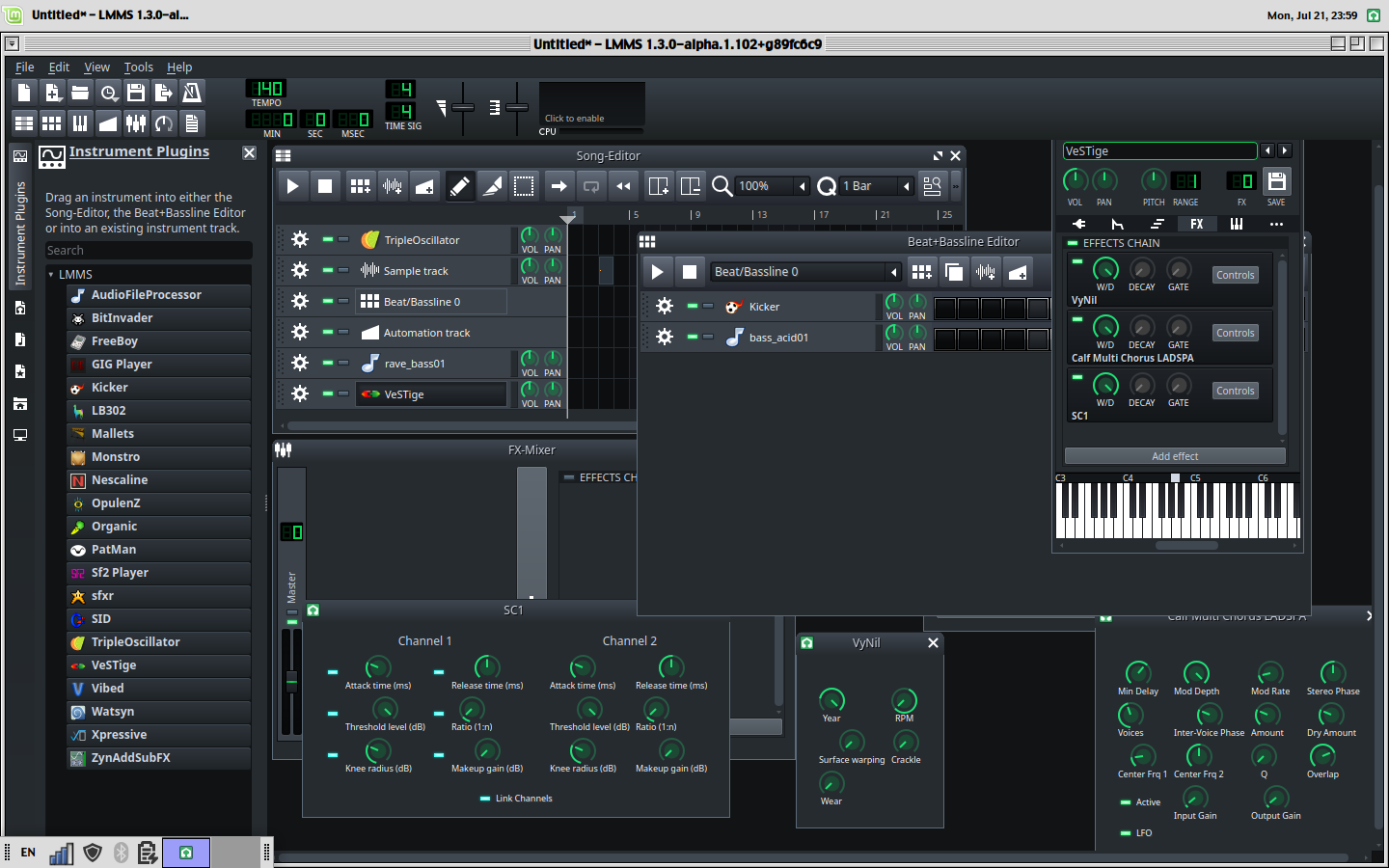
Task: Select edit/selection mode in Song-Editor
Action: click(x=524, y=186)
